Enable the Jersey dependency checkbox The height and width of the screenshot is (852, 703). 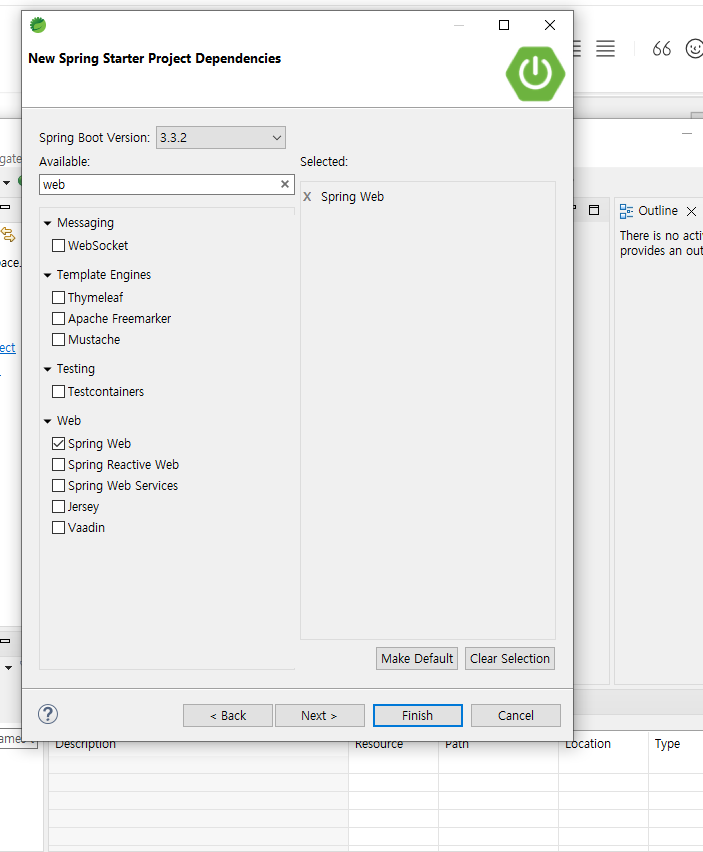tap(58, 506)
